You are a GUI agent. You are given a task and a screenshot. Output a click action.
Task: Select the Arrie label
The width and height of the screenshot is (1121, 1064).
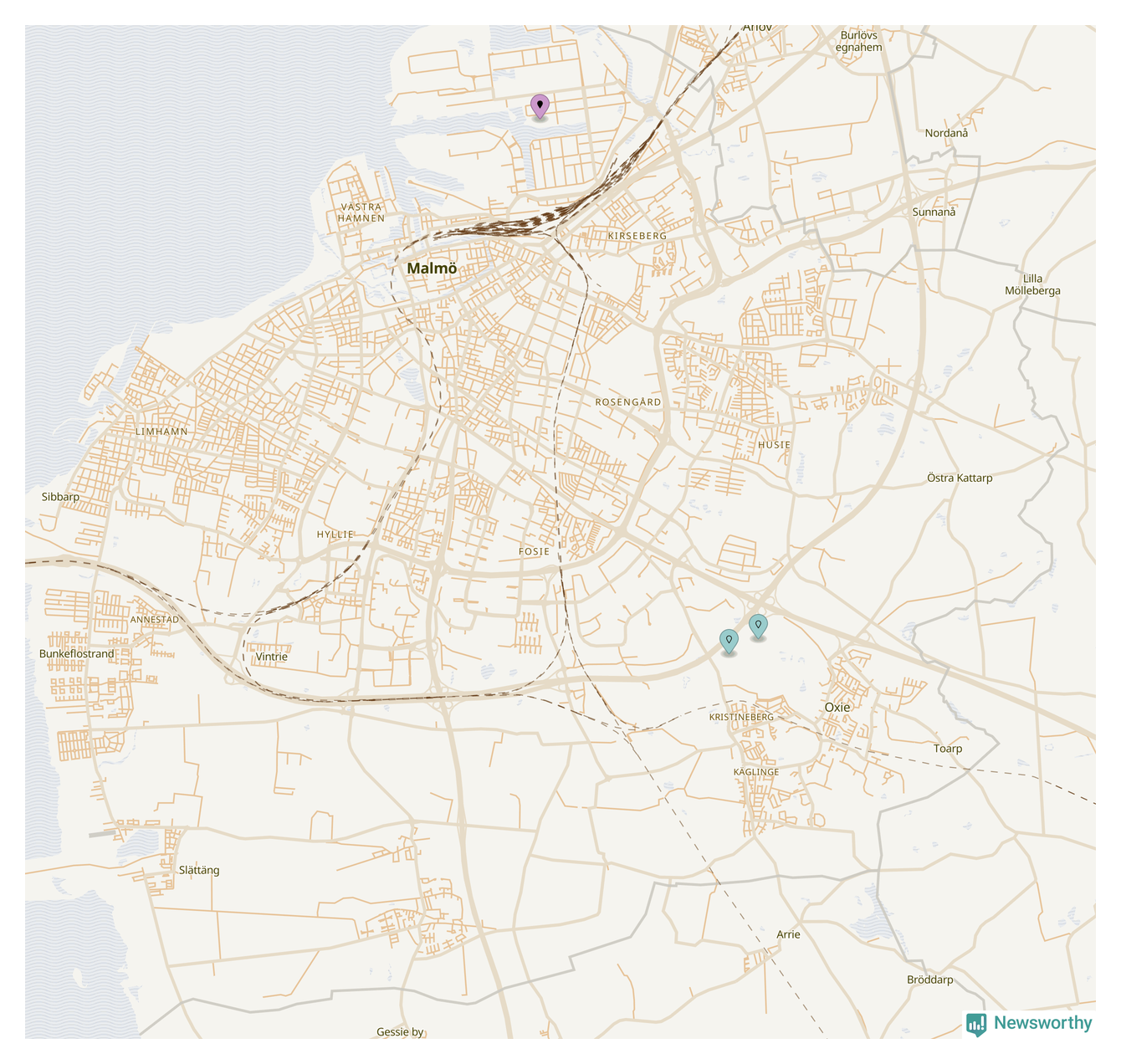coord(789,934)
